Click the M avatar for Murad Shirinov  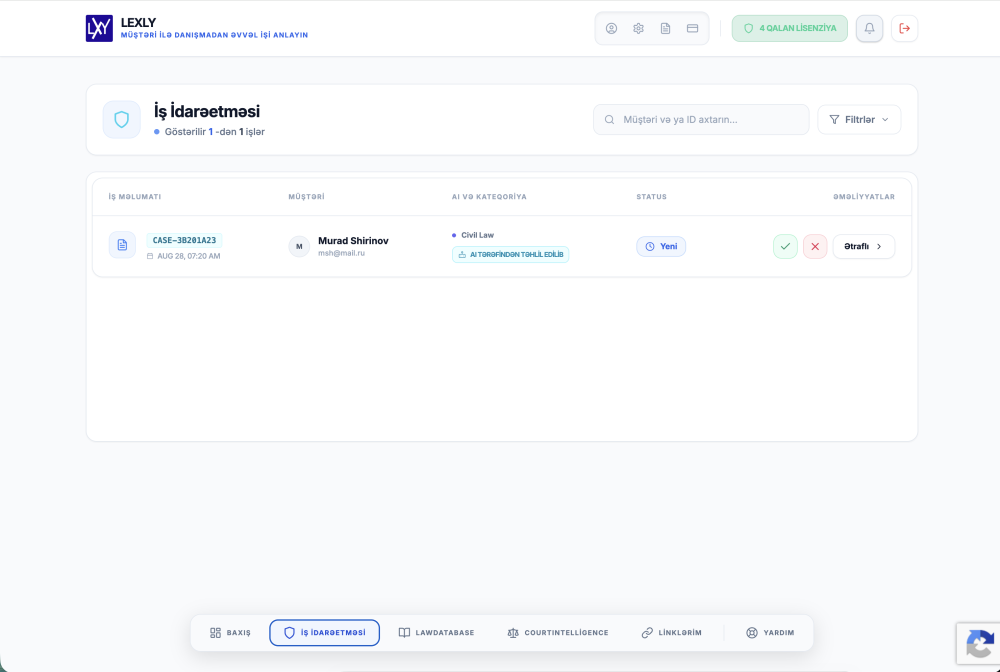(x=299, y=246)
